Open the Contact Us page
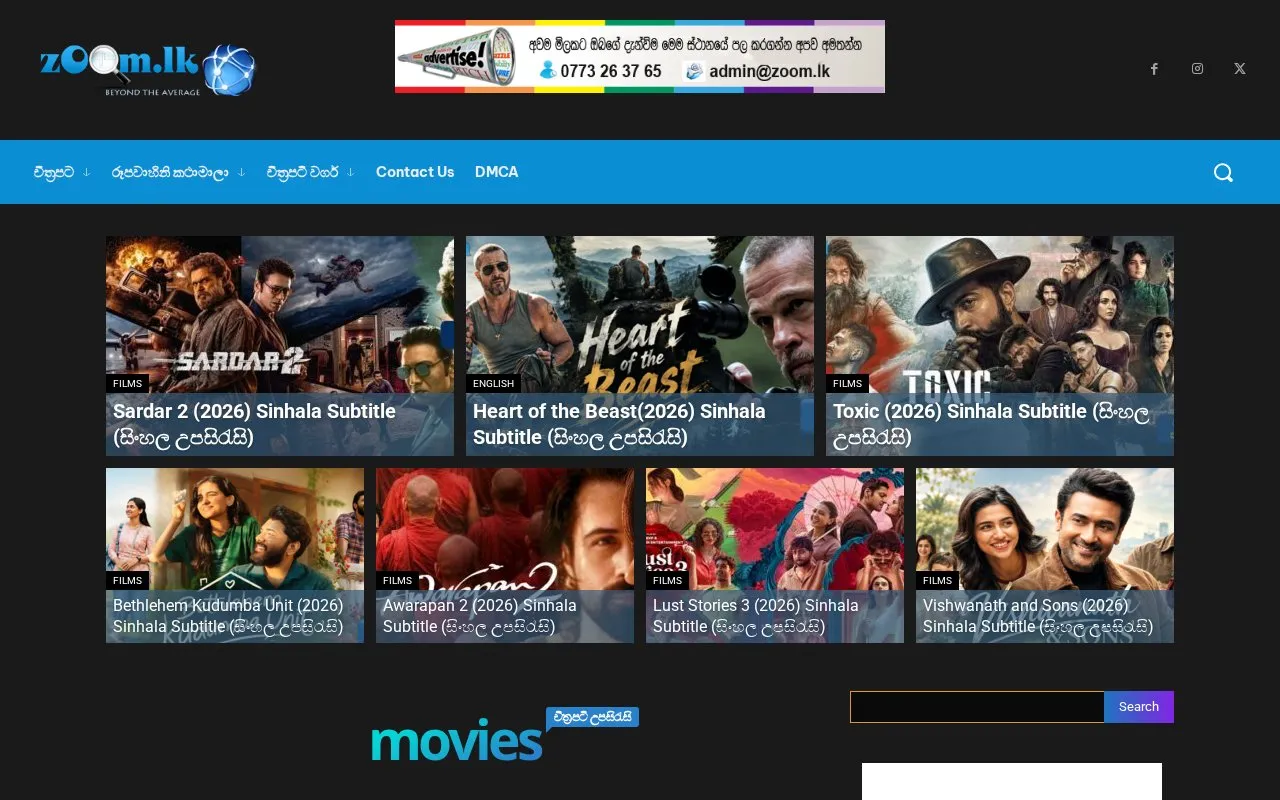This screenshot has height=800, width=1280. pyautogui.click(x=415, y=172)
